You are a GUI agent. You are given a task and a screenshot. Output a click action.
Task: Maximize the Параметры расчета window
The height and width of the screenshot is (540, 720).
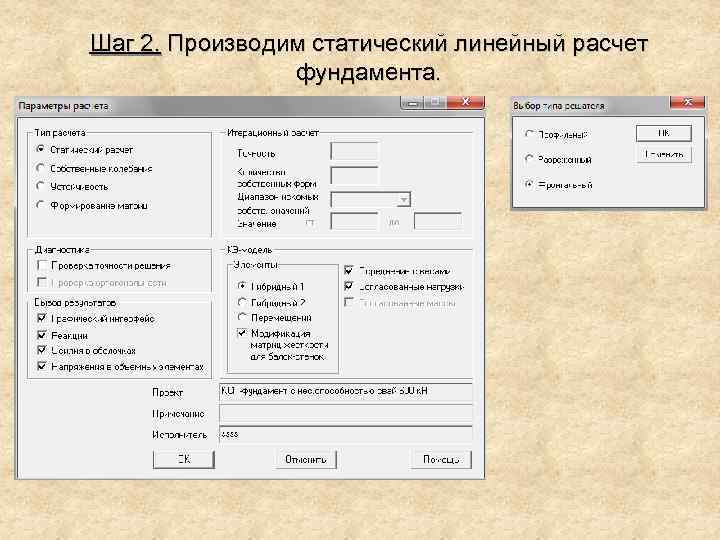point(434,103)
